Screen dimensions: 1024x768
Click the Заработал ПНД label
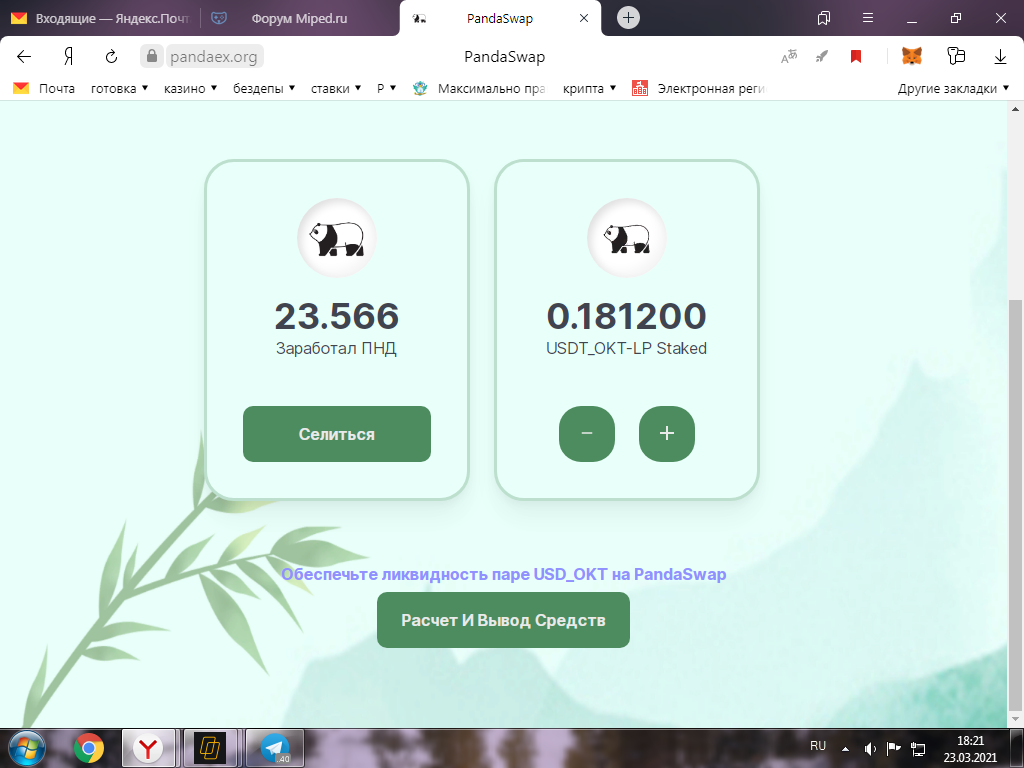[x=336, y=348]
